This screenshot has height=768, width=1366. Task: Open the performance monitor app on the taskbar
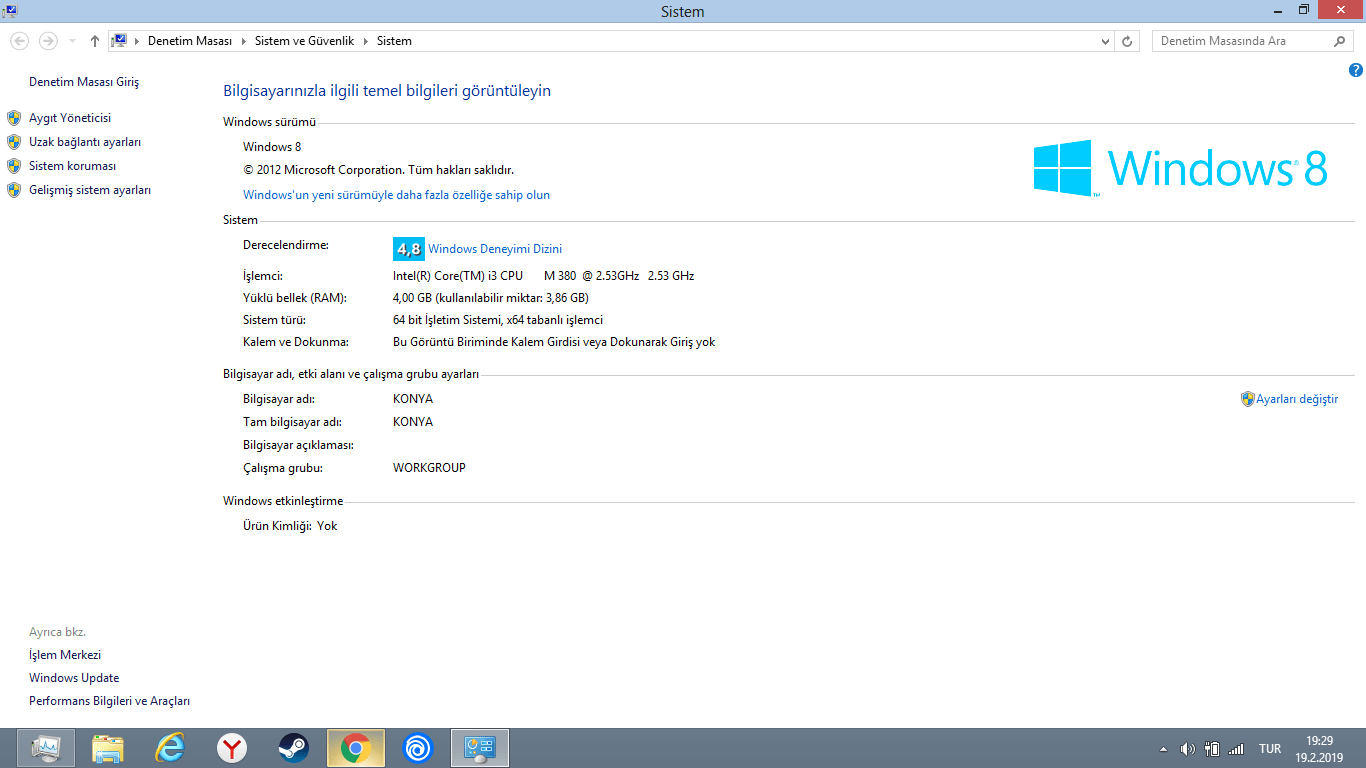coord(47,748)
